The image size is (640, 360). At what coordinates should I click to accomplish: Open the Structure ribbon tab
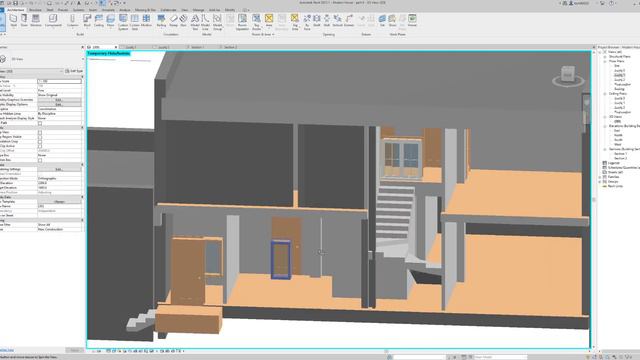(35, 10)
